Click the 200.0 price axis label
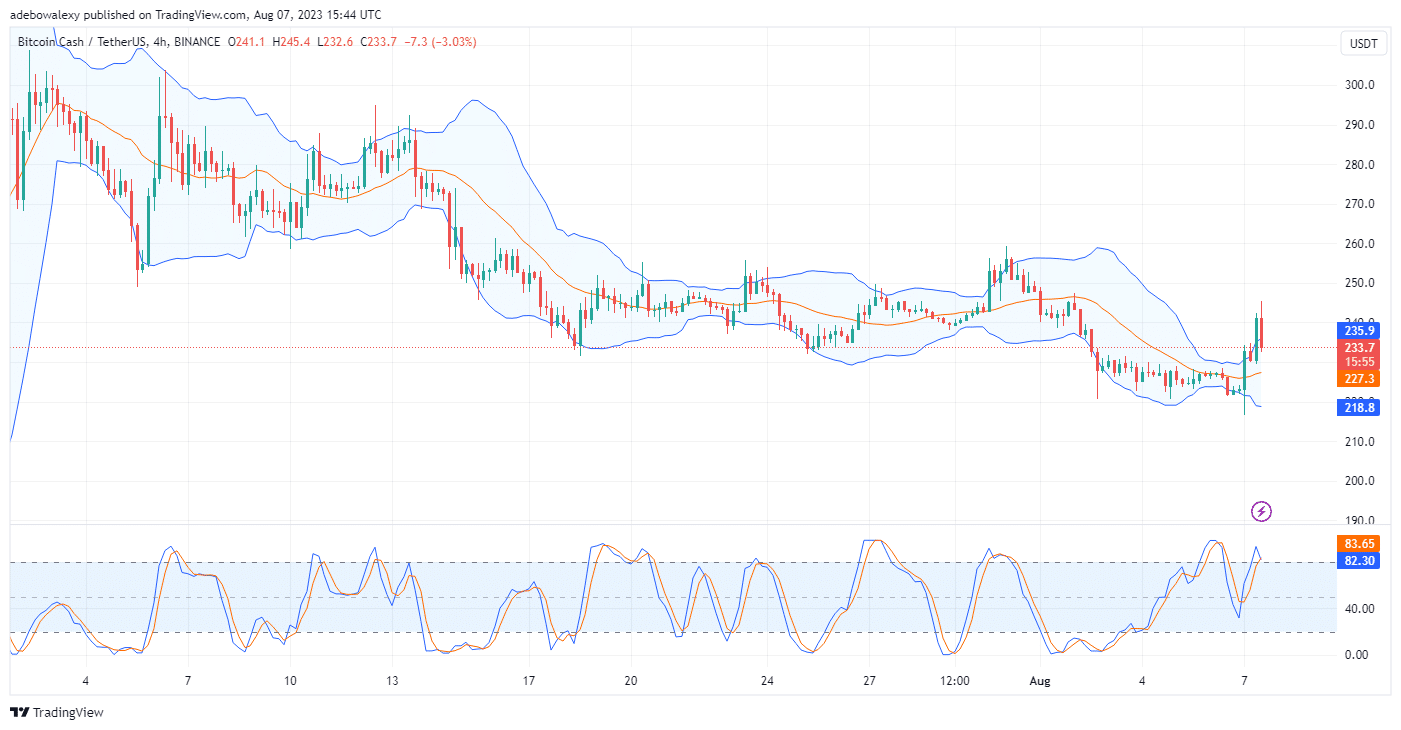Viewport: 1401px width, 730px height. (1359, 481)
